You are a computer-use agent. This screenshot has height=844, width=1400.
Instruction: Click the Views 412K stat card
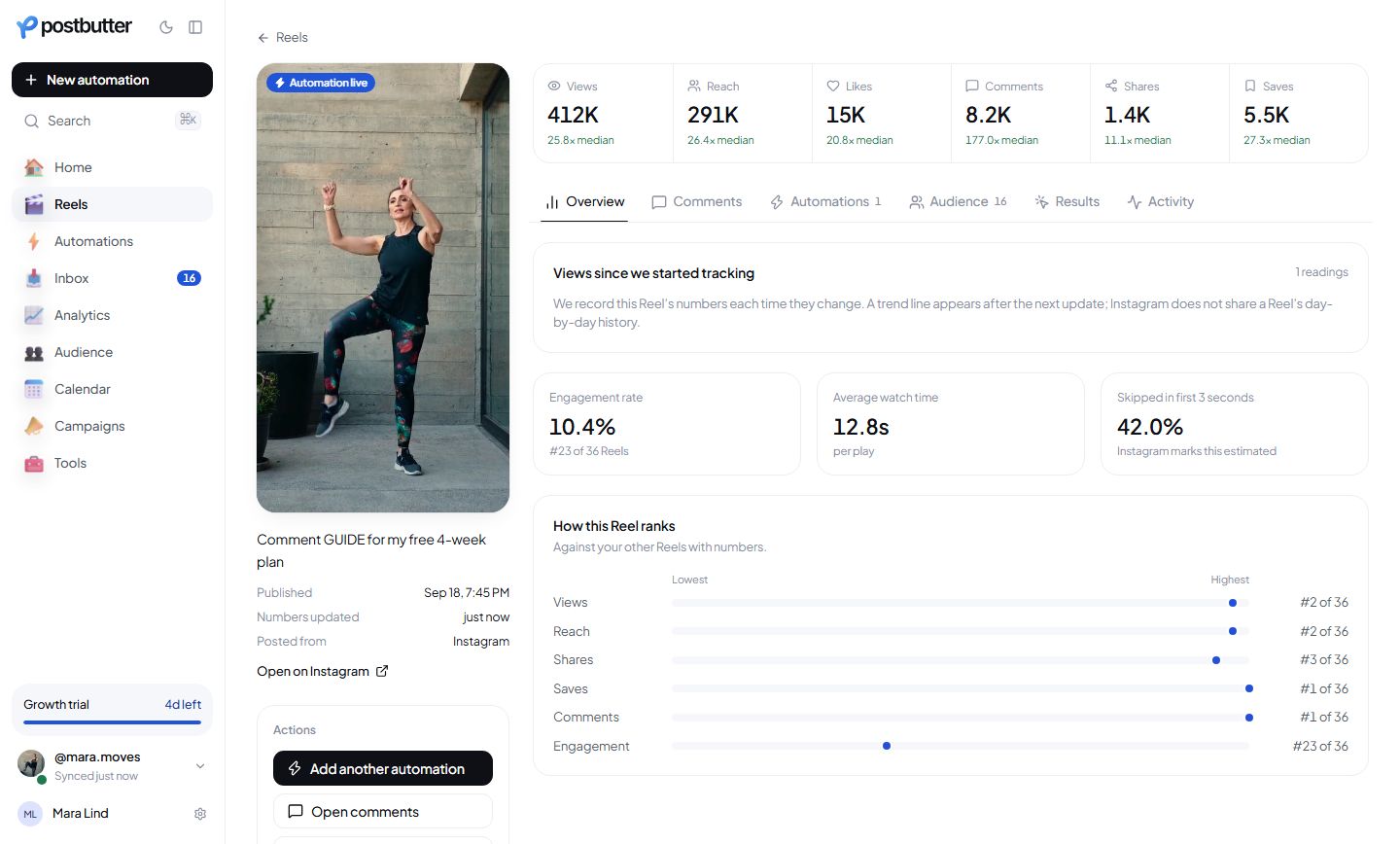click(x=603, y=113)
